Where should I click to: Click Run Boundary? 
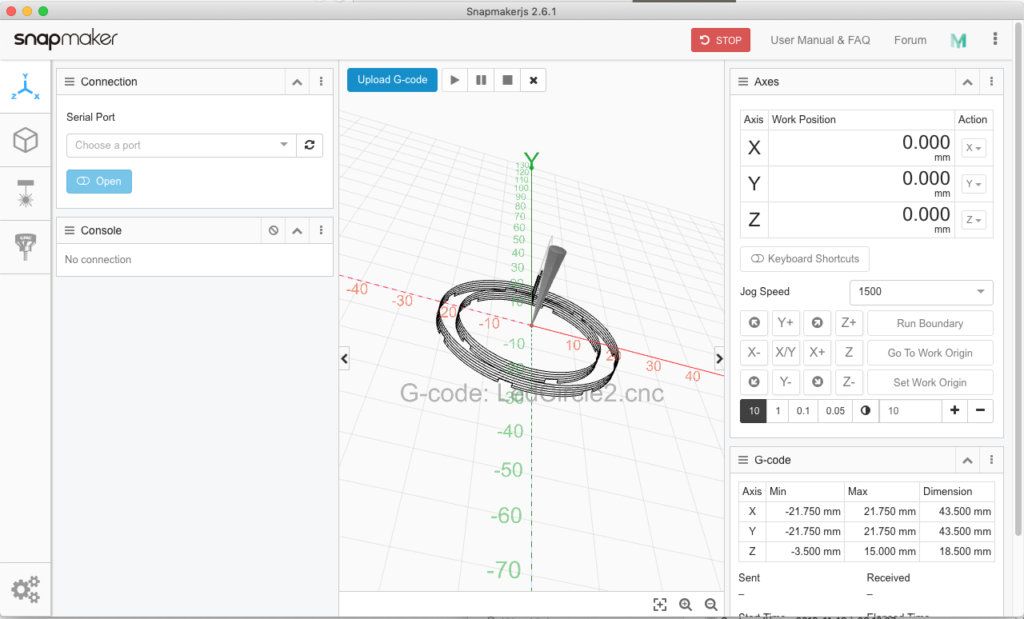coord(930,323)
